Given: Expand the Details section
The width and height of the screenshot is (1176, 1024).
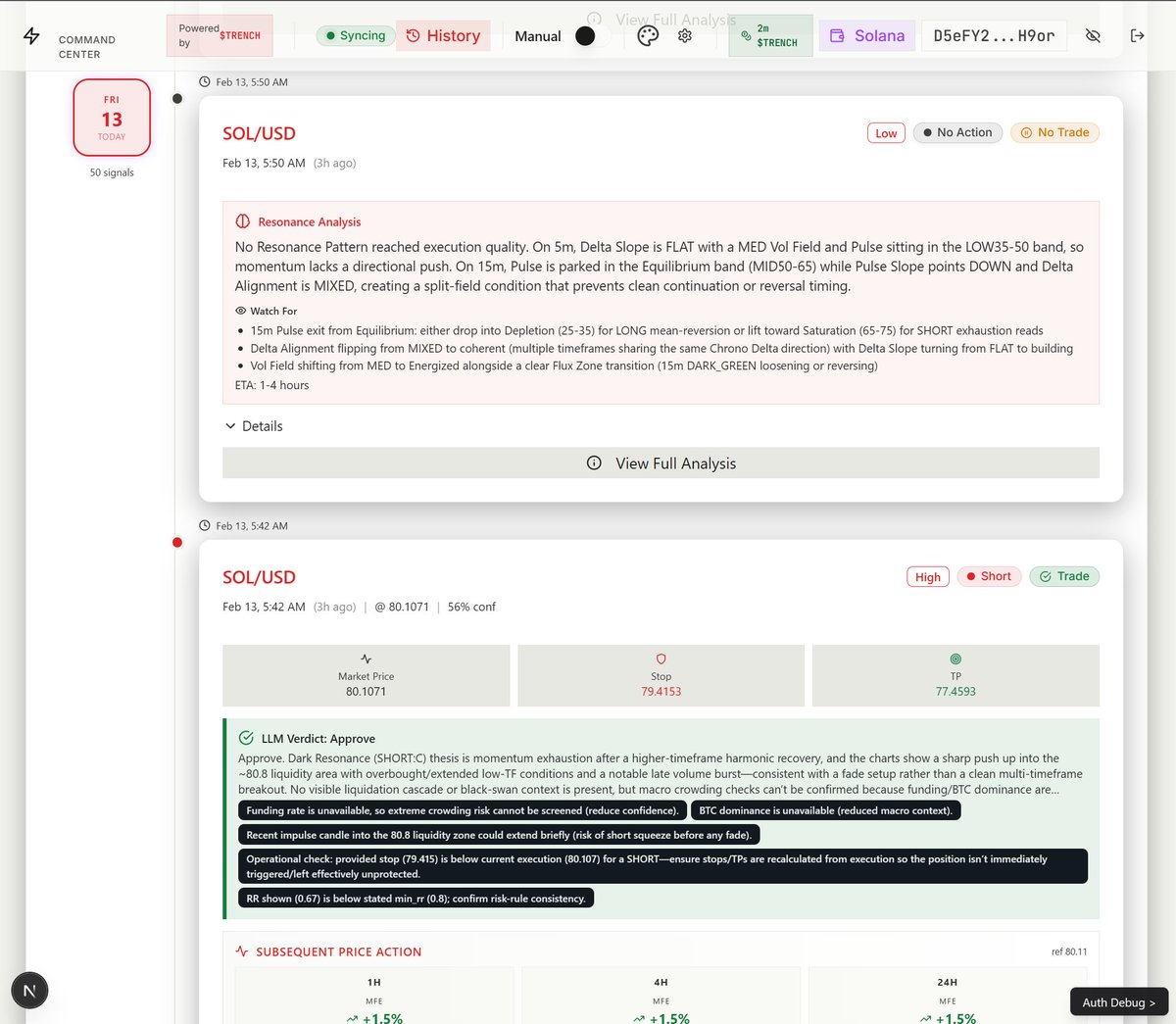Looking at the screenshot, I should (254, 426).
